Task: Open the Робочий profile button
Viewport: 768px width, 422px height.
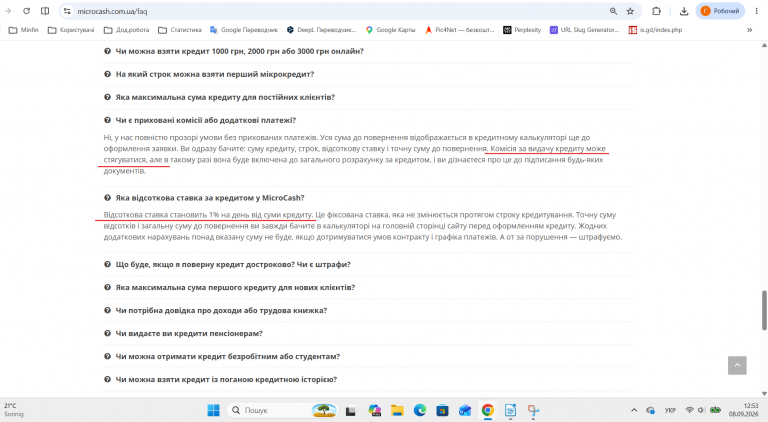Action: coord(720,11)
